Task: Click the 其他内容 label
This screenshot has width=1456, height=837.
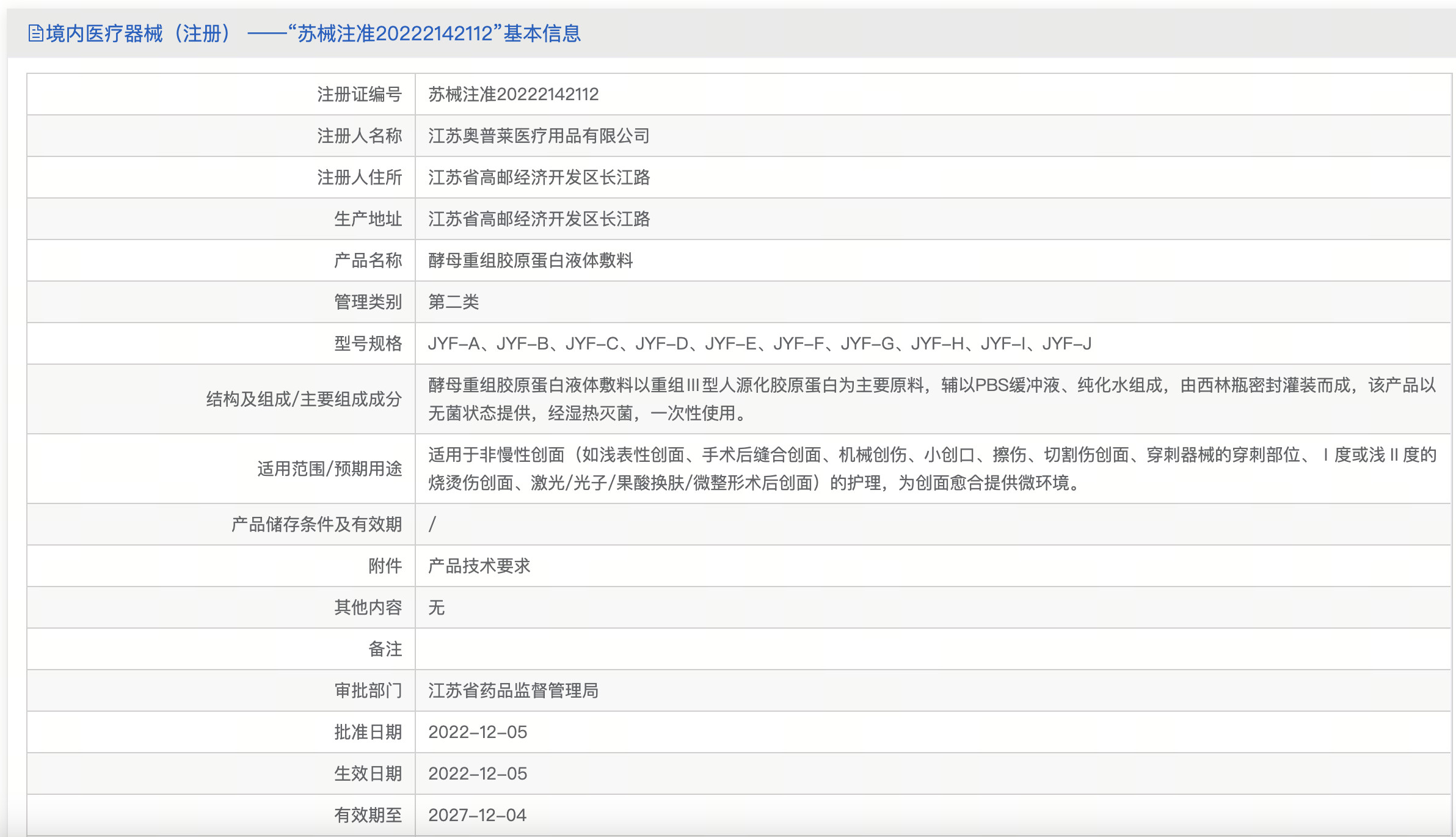Action: pyautogui.click(x=368, y=607)
